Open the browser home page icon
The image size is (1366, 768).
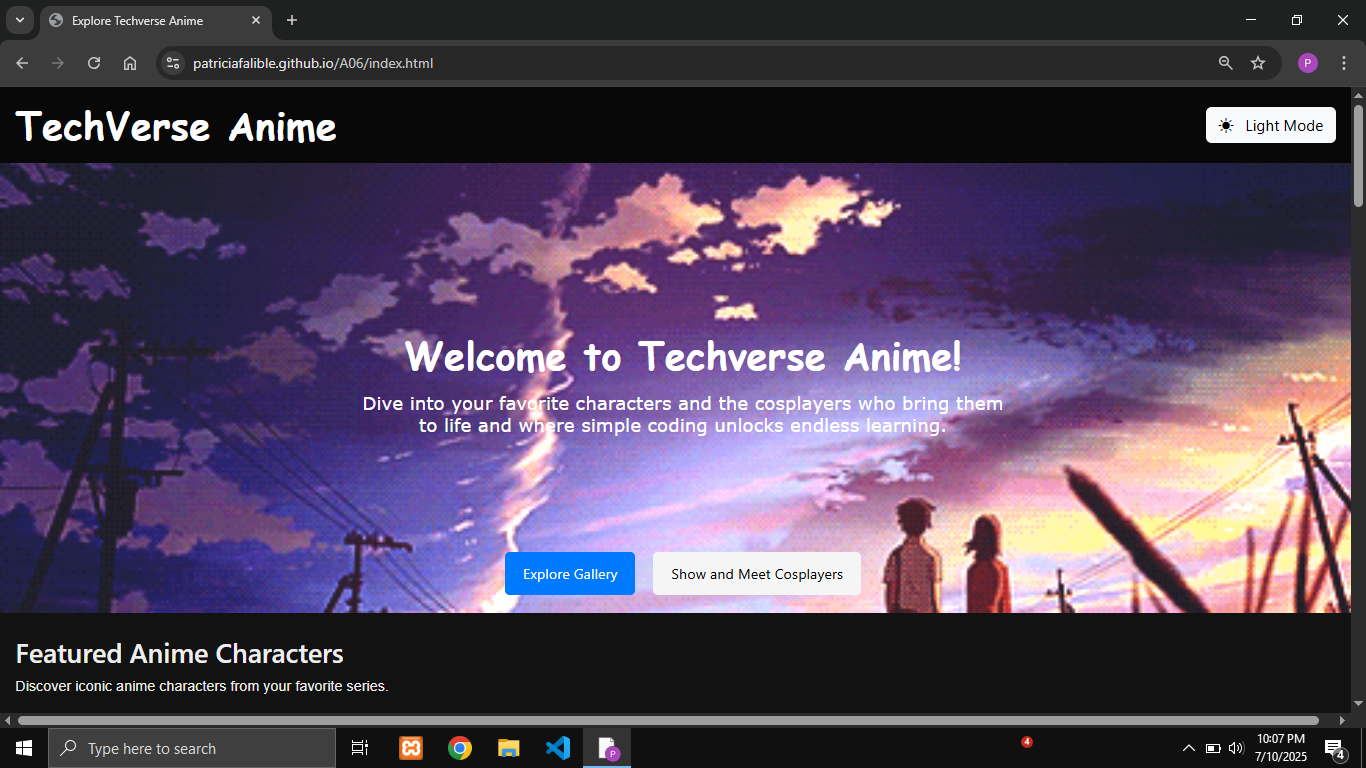click(x=130, y=63)
